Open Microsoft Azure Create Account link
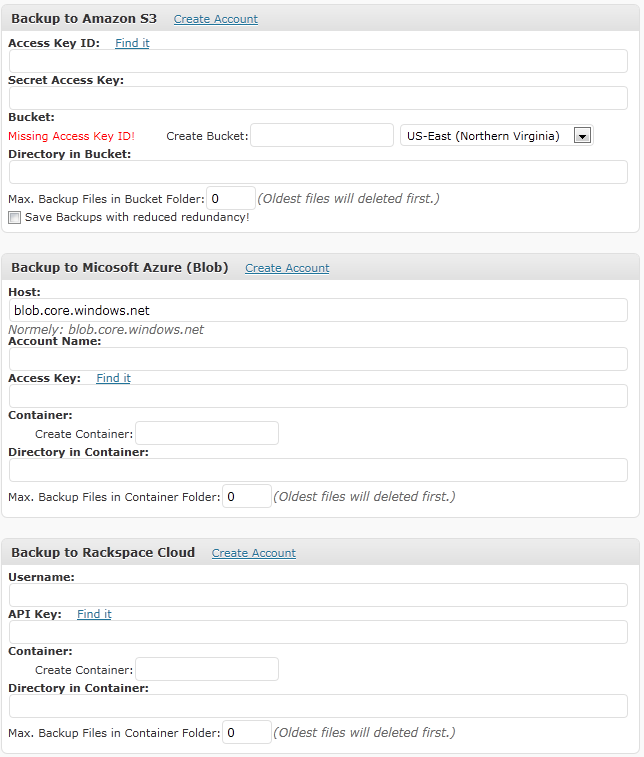This screenshot has height=757, width=644. pos(287,268)
